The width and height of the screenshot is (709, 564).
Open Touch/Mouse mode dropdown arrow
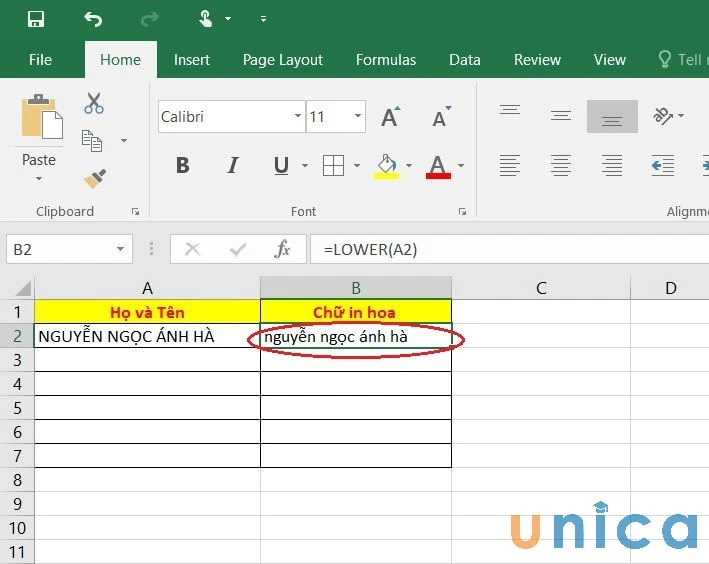pyautogui.click(x=228, y=19)
